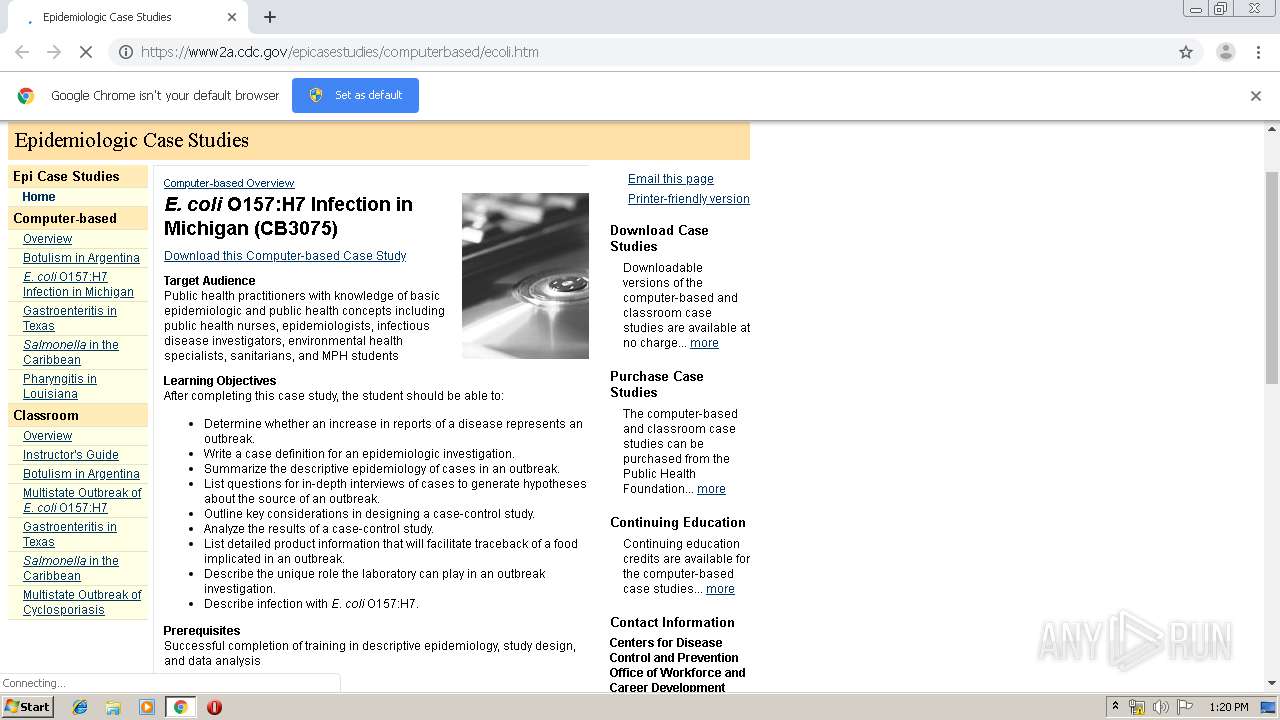1280x720 pixels.
Task: Open Multistate Outbreak of Cyclosporiasis link
Action: click(x=82, y=603)
